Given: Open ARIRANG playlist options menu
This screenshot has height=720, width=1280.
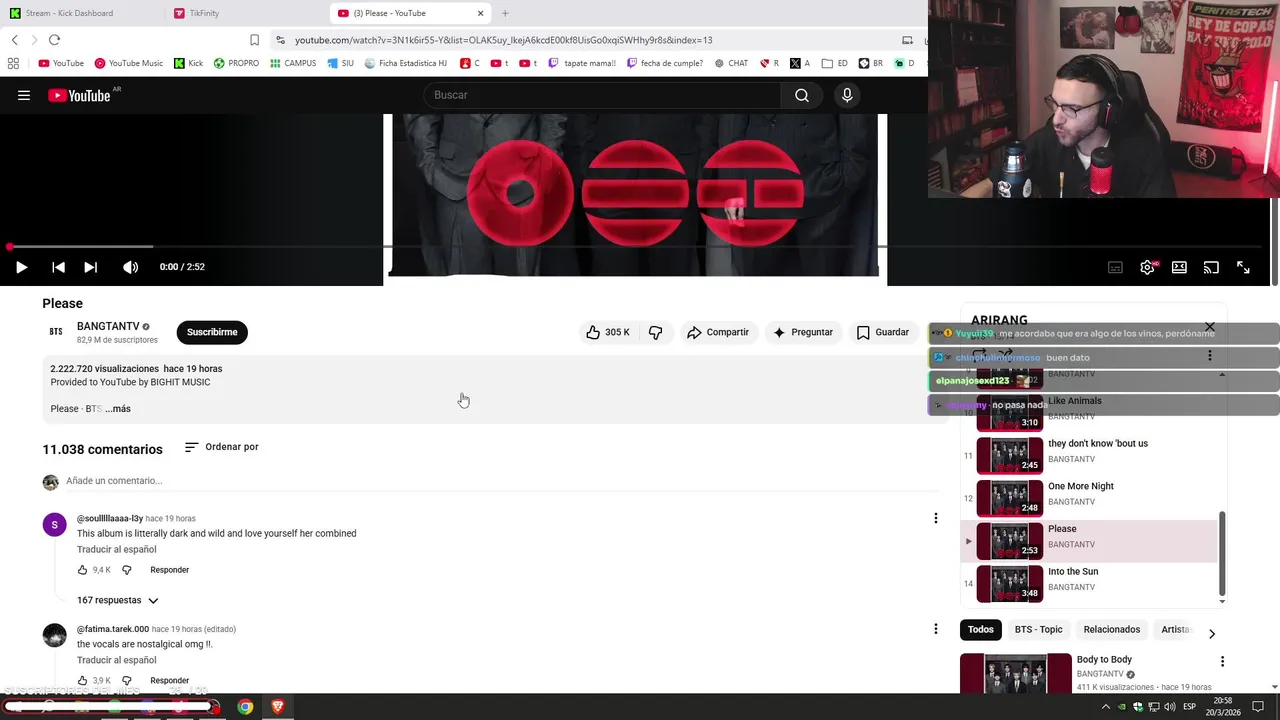Looking at the screenshot, I should 1209,356.
